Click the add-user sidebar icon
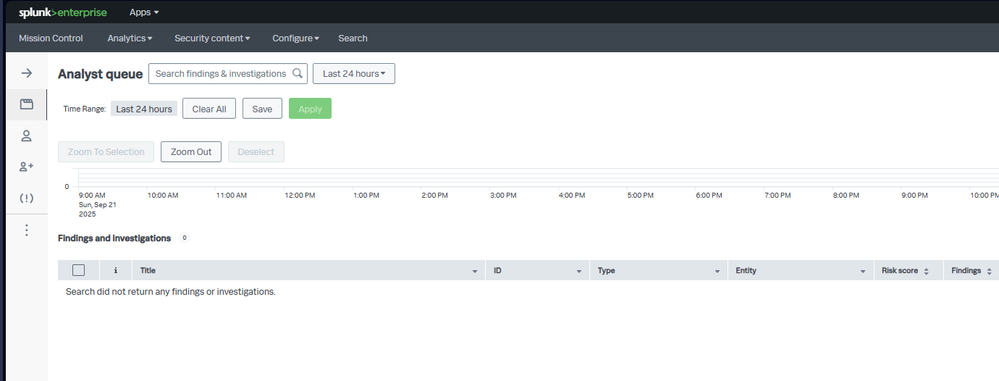This screenshot has height=381, width=999. tap(26, 167)
